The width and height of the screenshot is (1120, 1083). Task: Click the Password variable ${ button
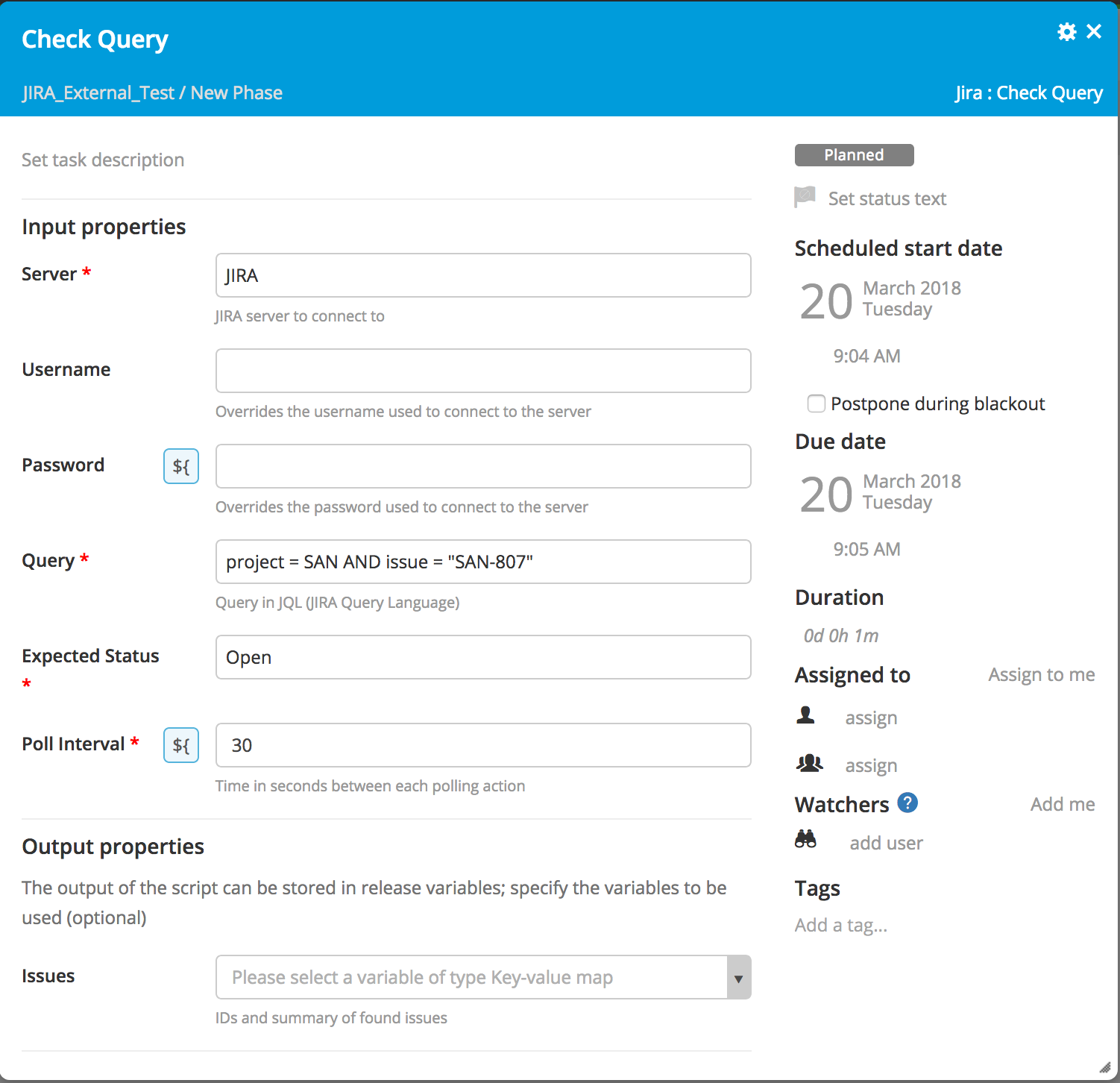pyautogui.click(x=181, y=466)
